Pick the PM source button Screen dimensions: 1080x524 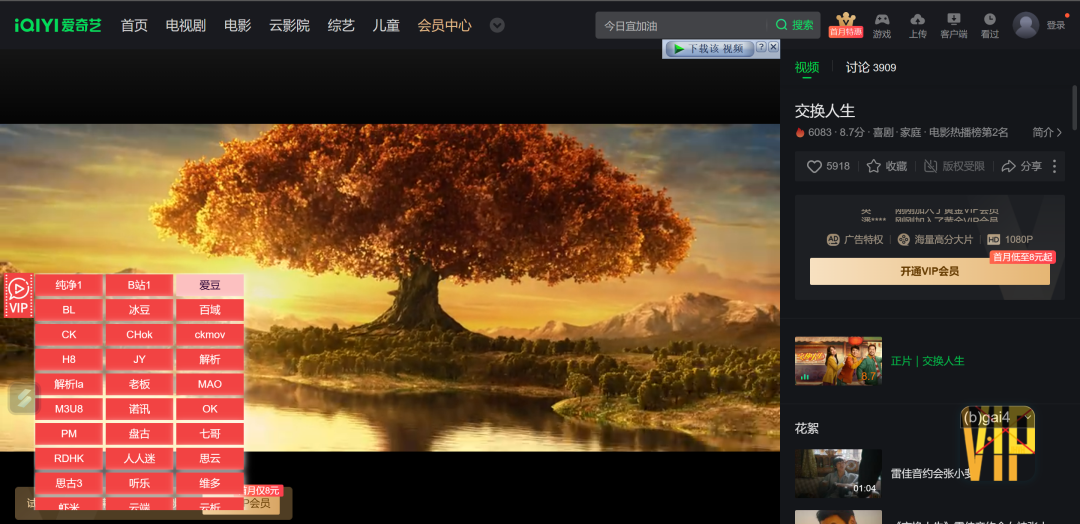(69, 434)
